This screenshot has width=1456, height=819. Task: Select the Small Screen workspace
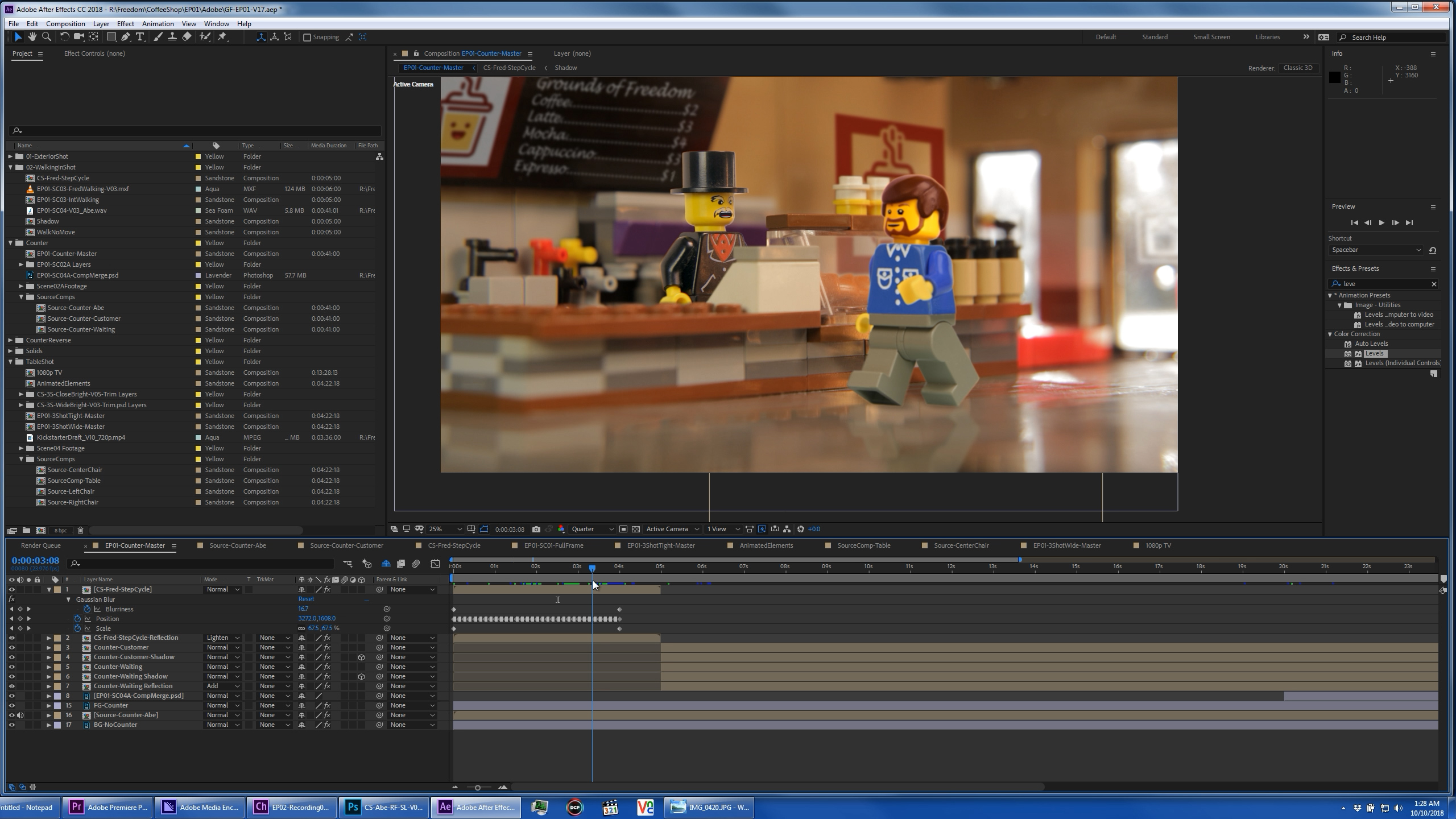(x=1211, y=38)
